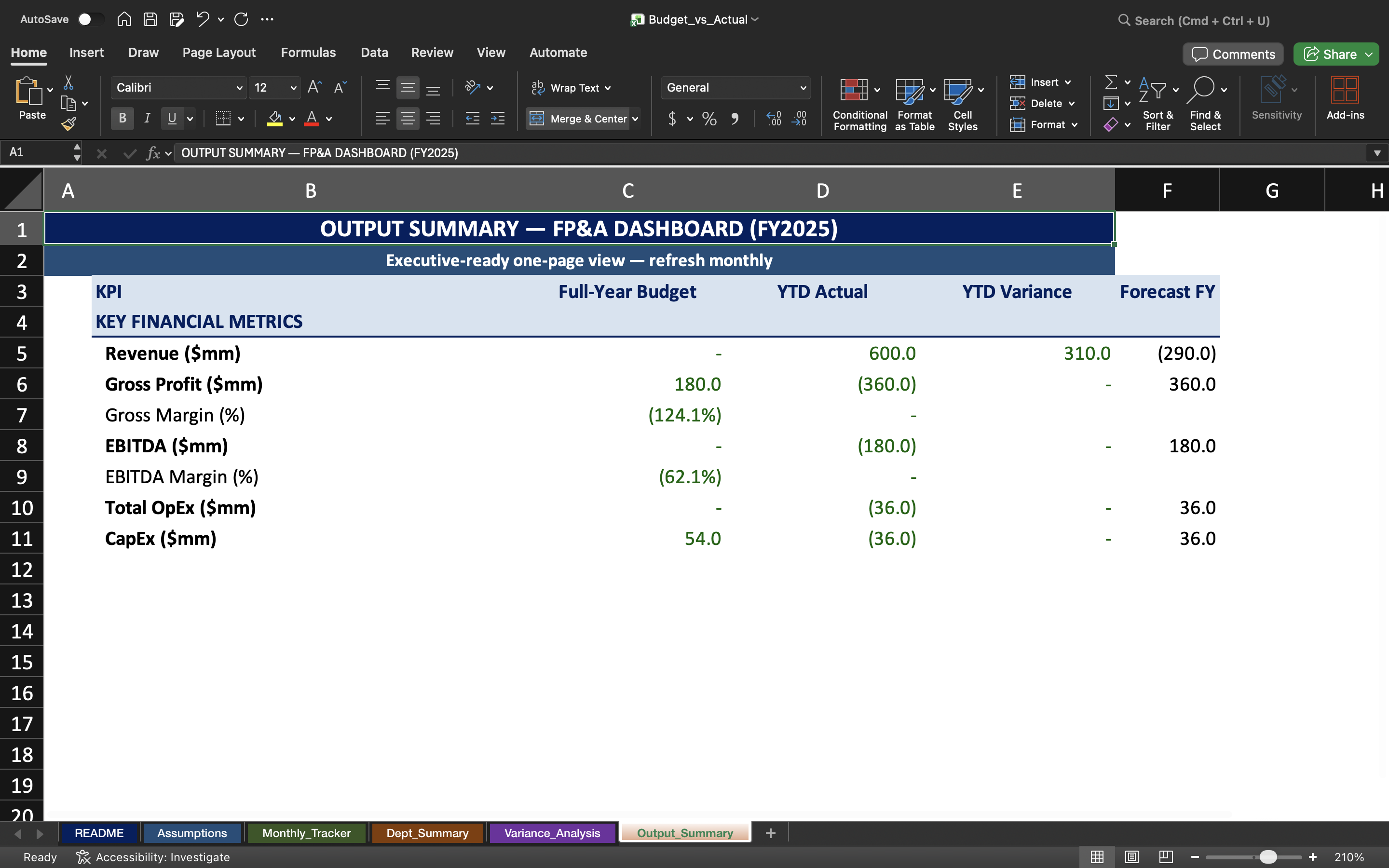Image resolution: width=1389 pixels, height=868 pixels.
Task: Click the Align Right icon
Action: click(434, 119)
